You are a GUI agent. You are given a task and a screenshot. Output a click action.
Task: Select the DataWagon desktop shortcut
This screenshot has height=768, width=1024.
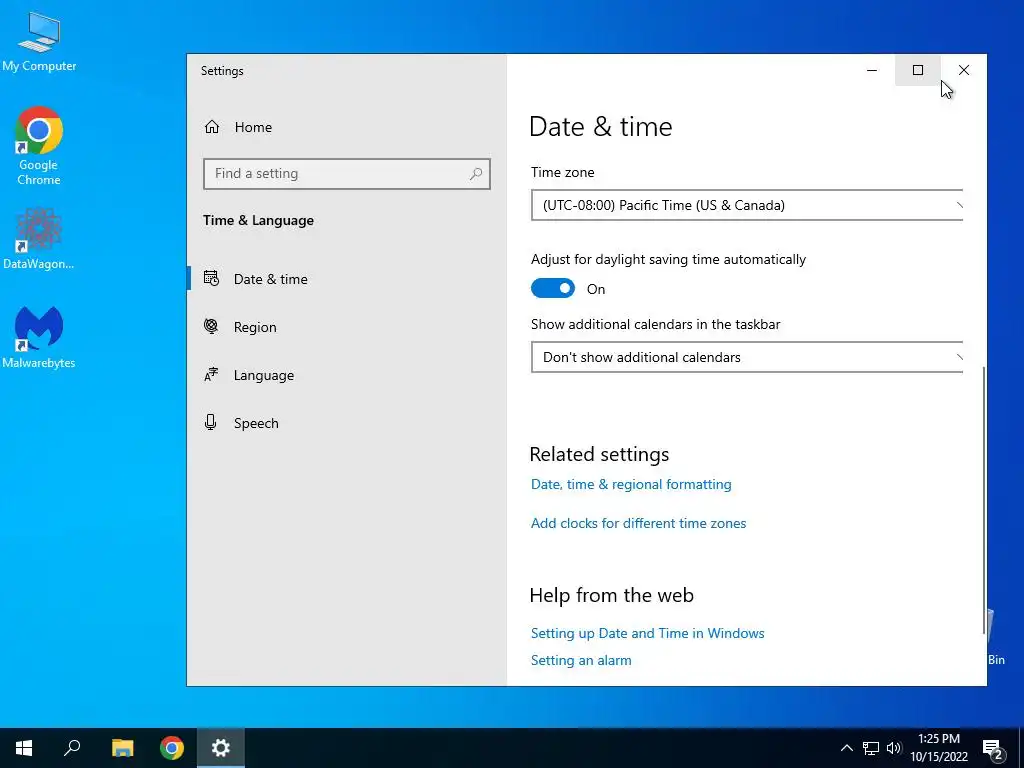tap(39, 239)
